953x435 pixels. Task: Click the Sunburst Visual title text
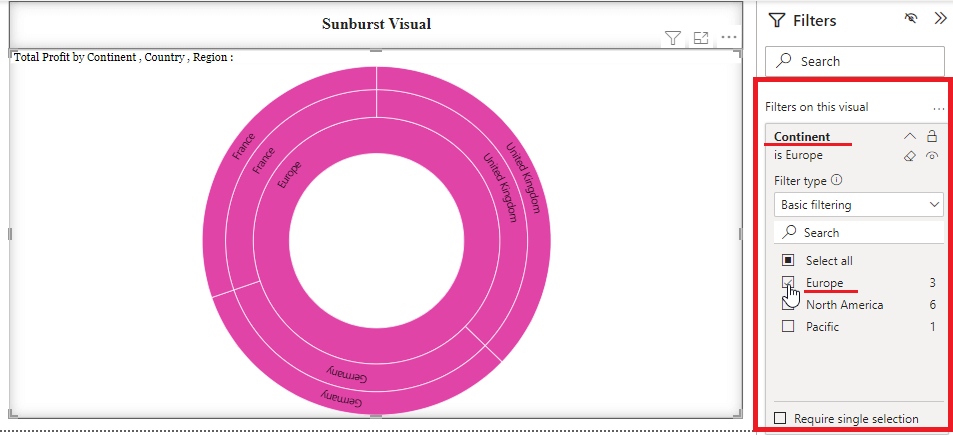(376, 24)
